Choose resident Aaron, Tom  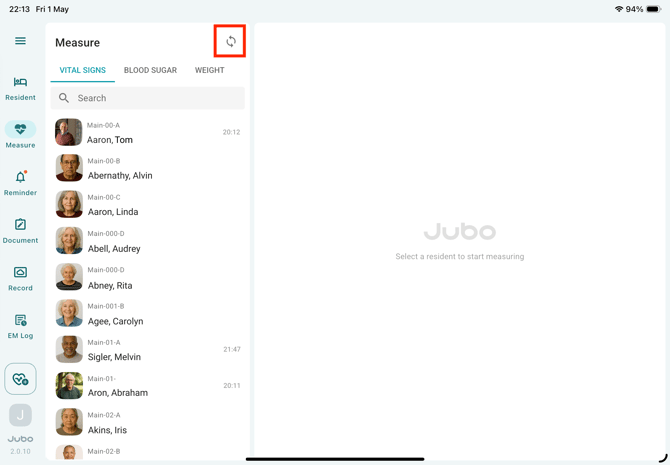click(x=148, y=132)
